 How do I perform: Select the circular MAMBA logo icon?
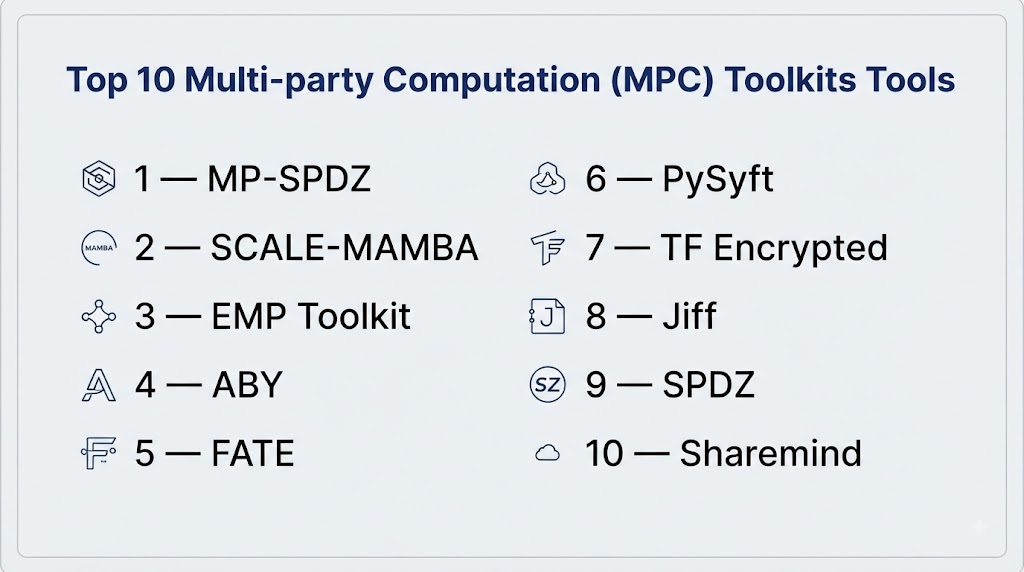point(99,247)
